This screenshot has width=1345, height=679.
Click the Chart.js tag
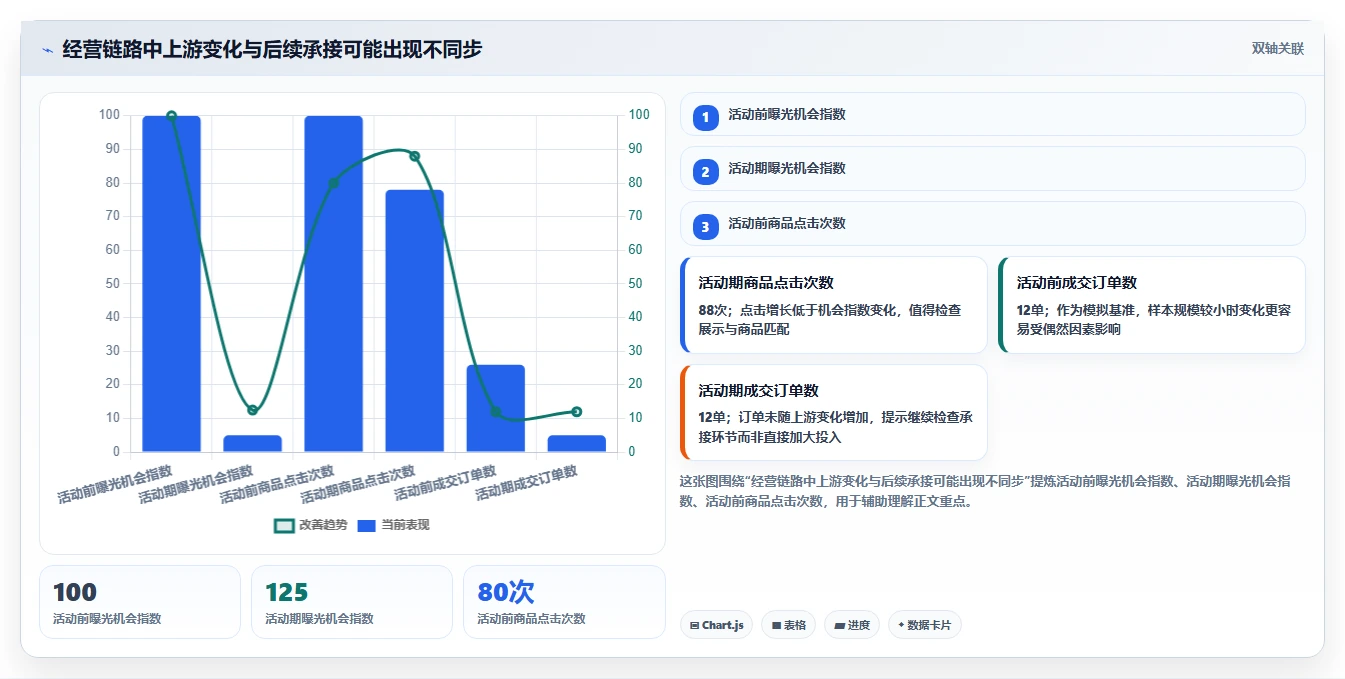717,625
